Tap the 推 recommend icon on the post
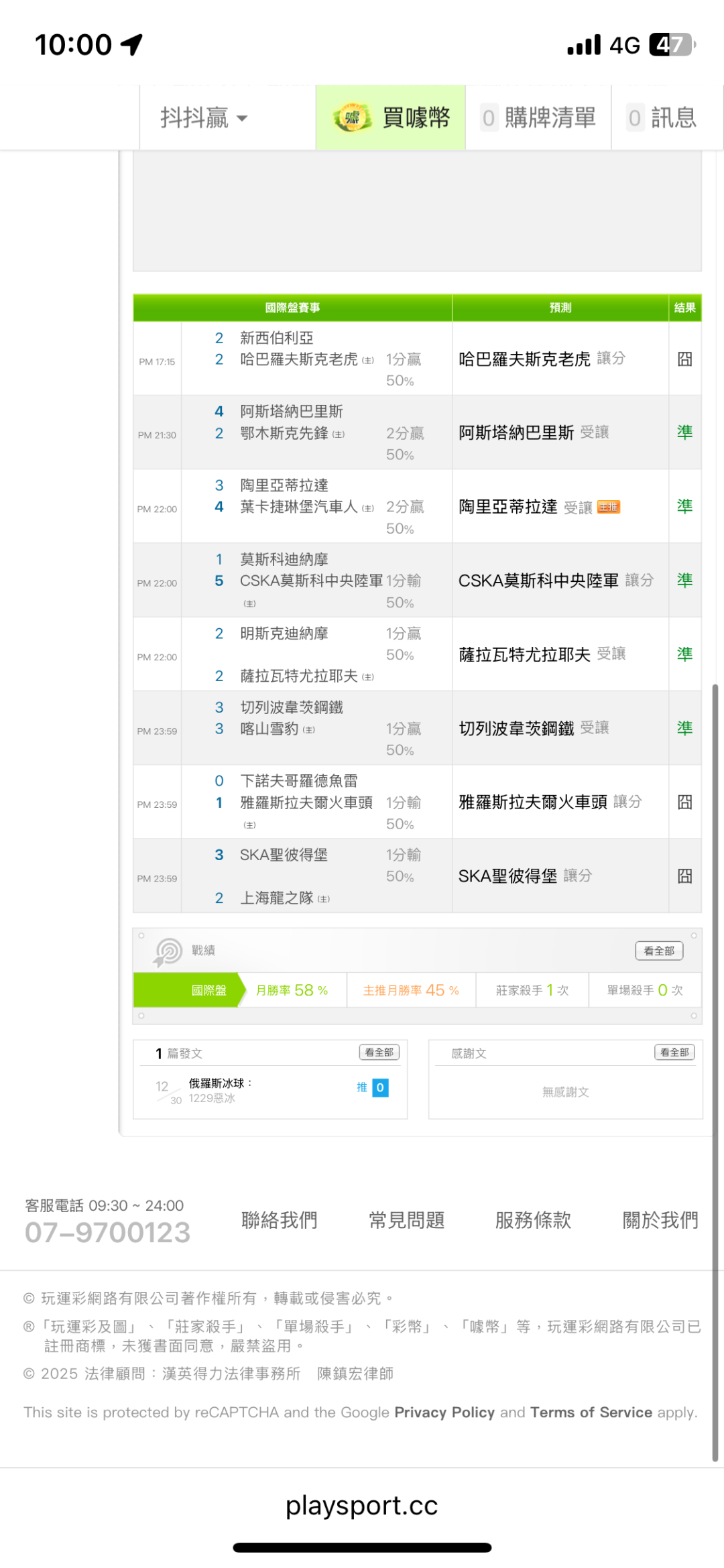Screen dimensions: 724x1568 click(x=362, y=1087)
